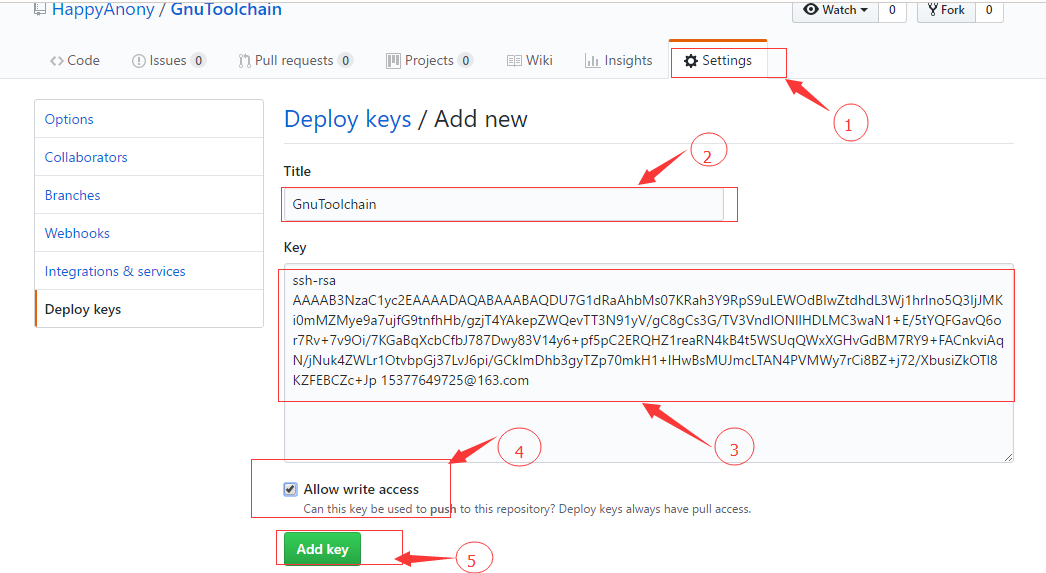
Task: Select Collaborators in the settings sidebar
Action: 149,157
